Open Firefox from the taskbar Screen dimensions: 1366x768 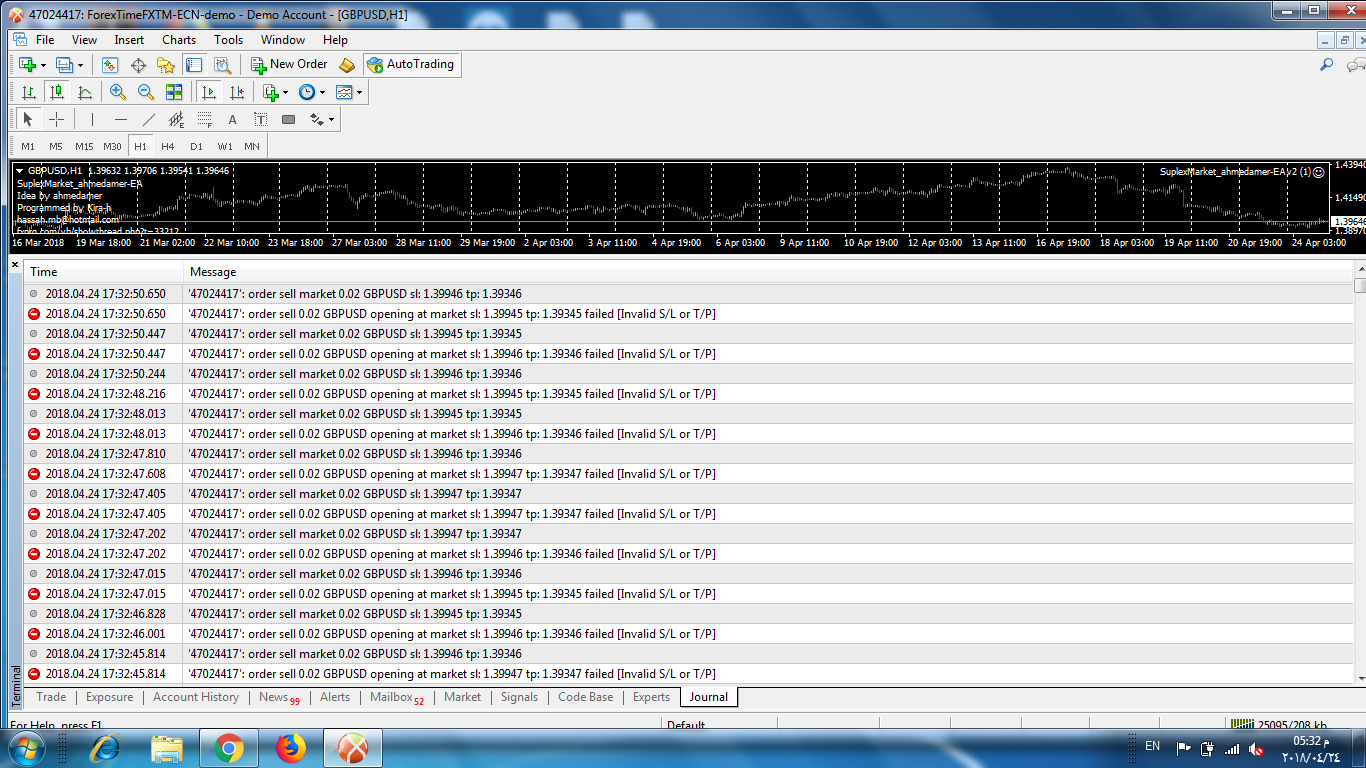[291, 747]
